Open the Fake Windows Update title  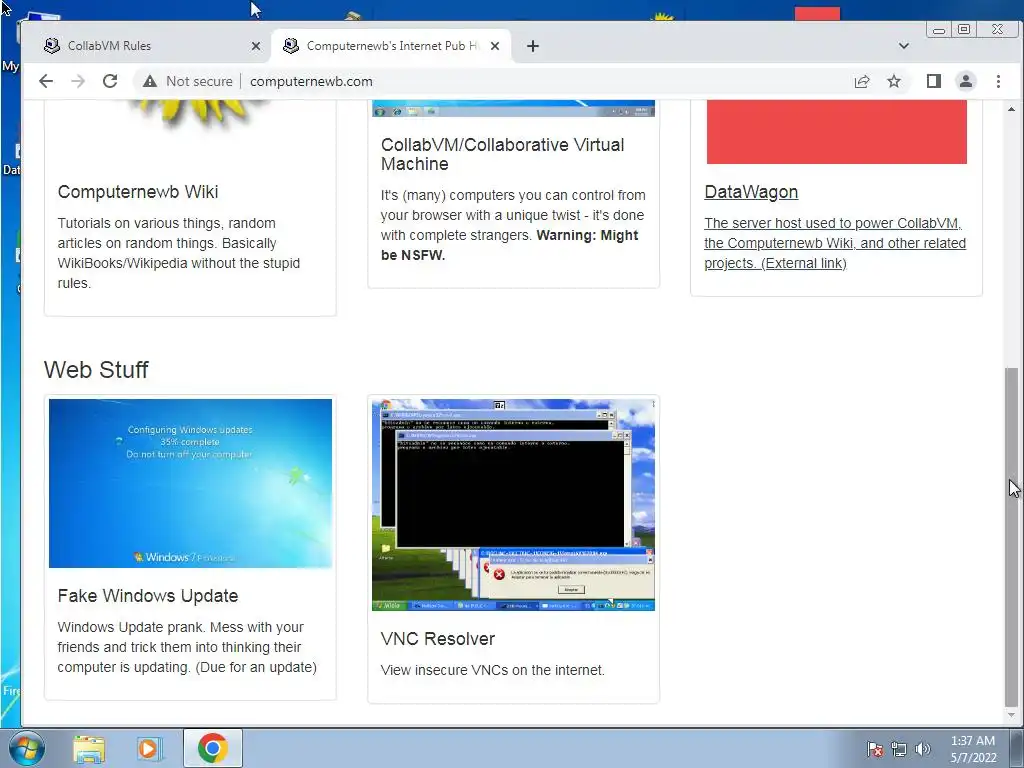148,596
